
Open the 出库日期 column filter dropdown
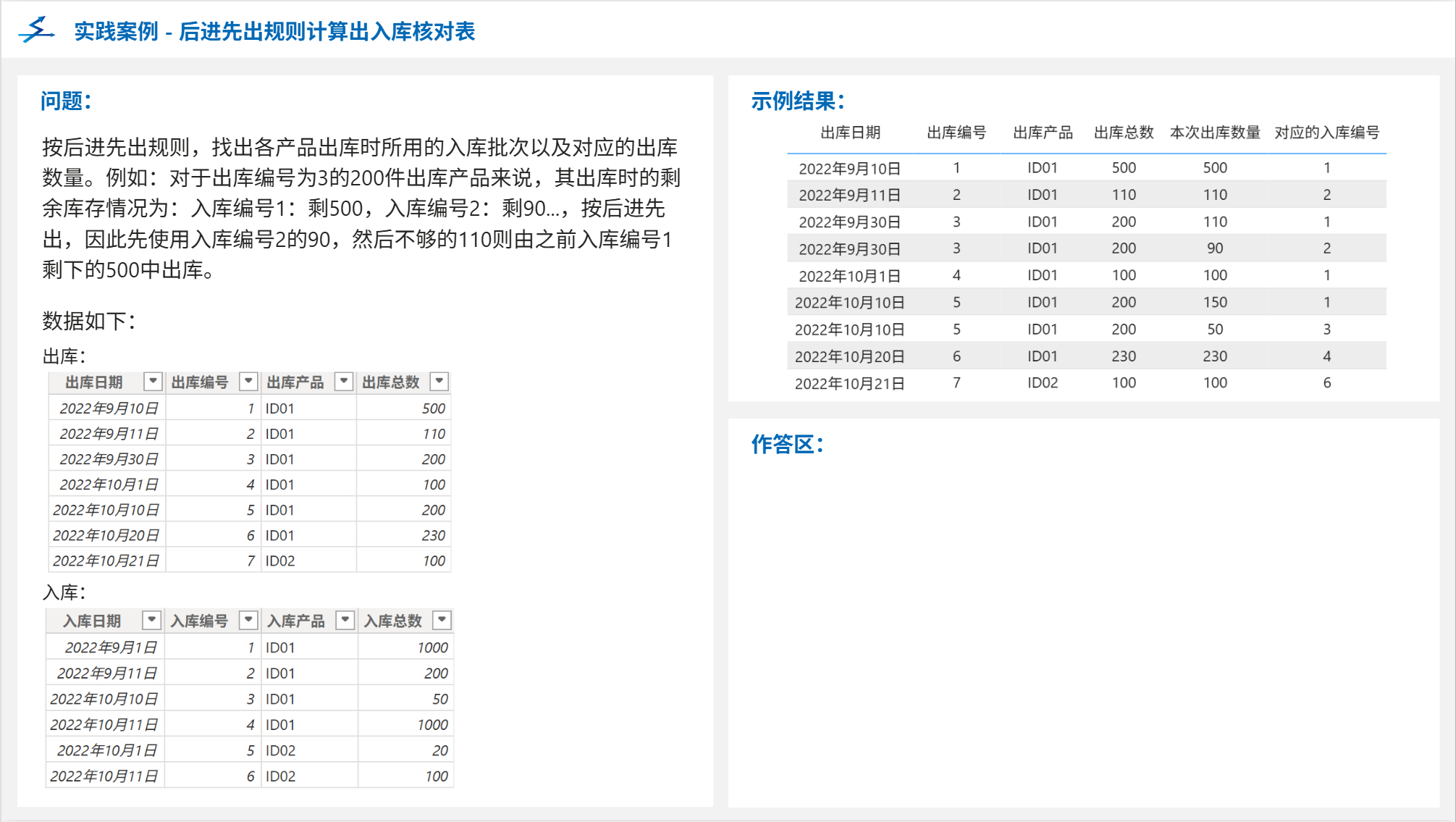[153, 381]
